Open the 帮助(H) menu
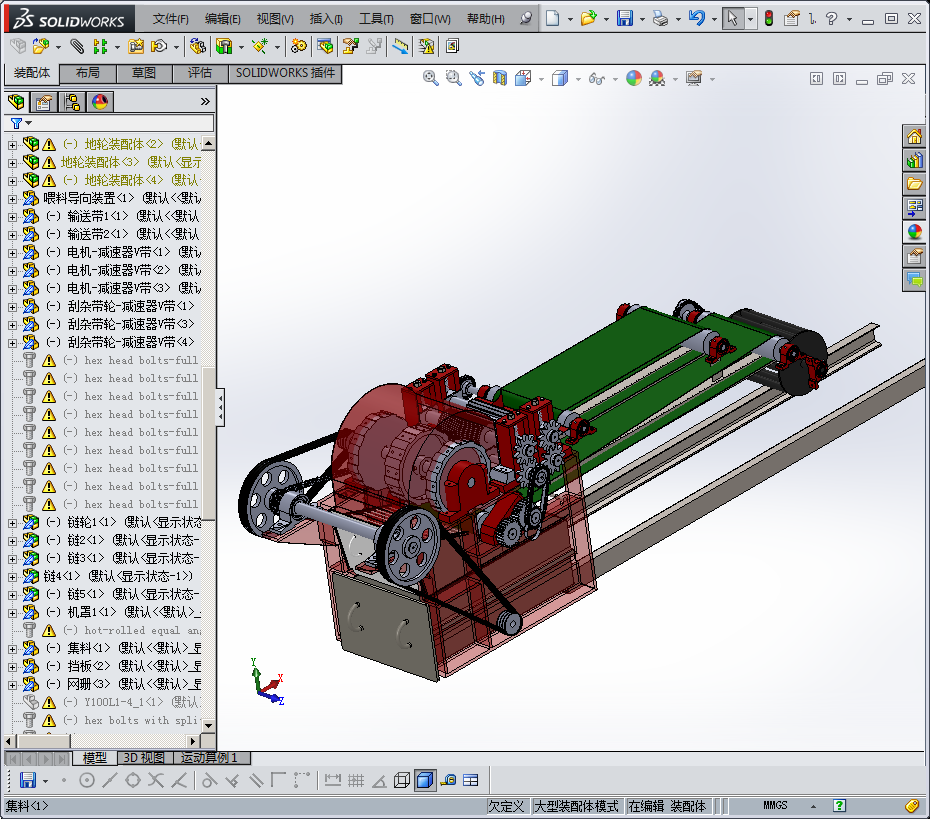930x819 pixels. click(485, 19)
